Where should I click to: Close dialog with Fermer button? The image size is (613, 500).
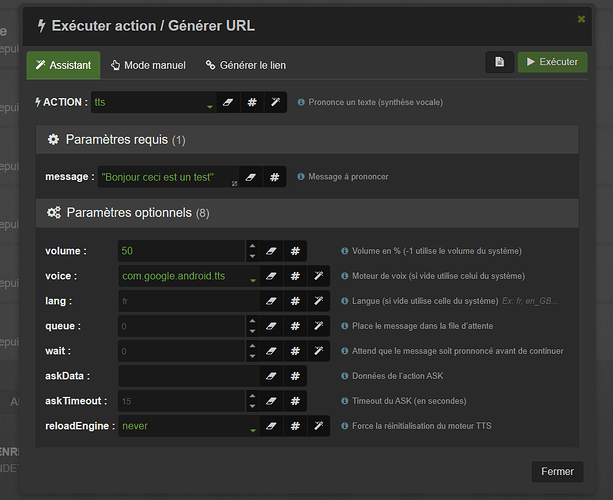coord(557,471)
